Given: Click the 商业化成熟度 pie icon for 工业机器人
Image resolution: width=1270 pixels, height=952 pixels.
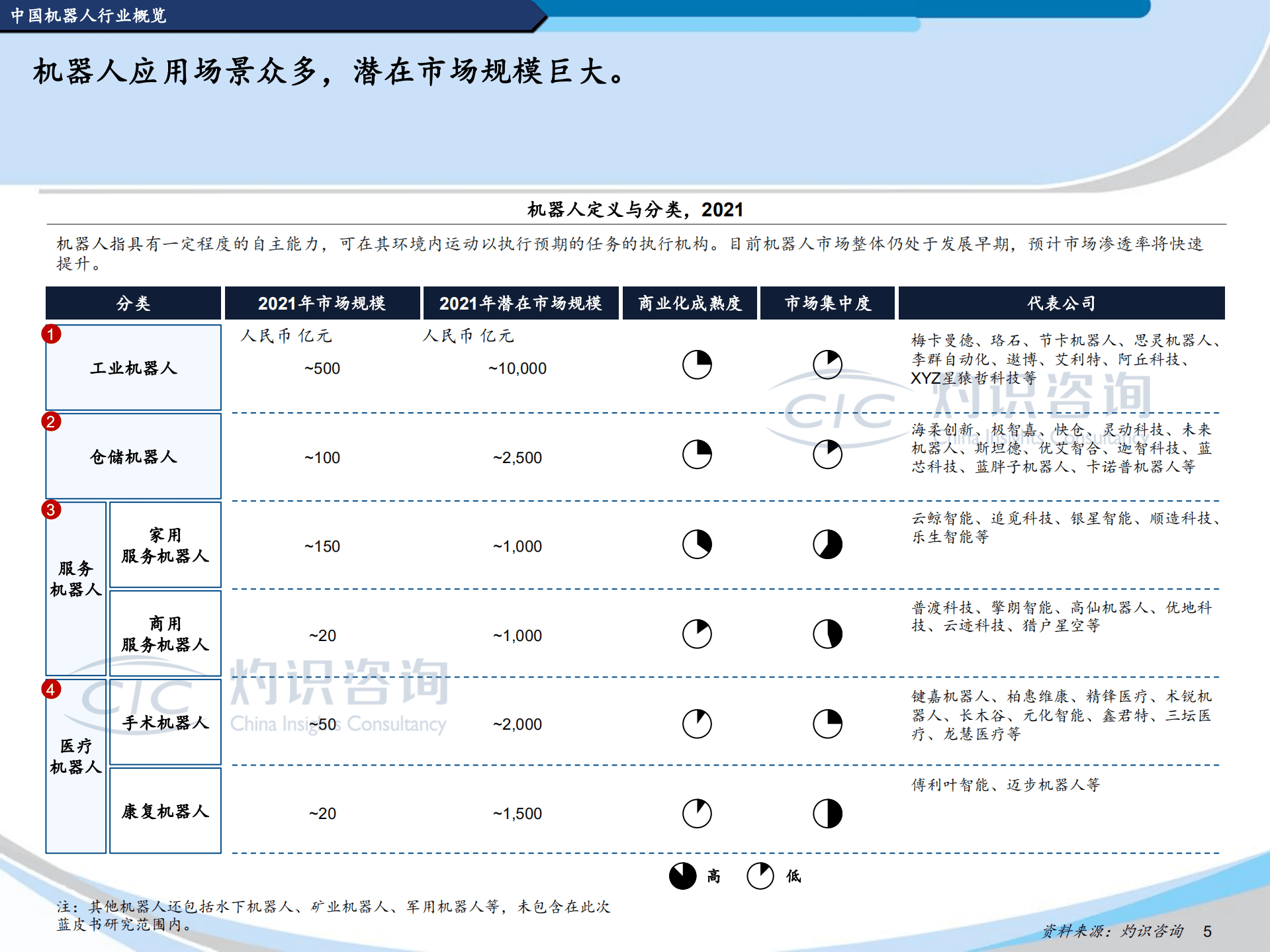Looking at the screenshot, I should pos(696,365).
